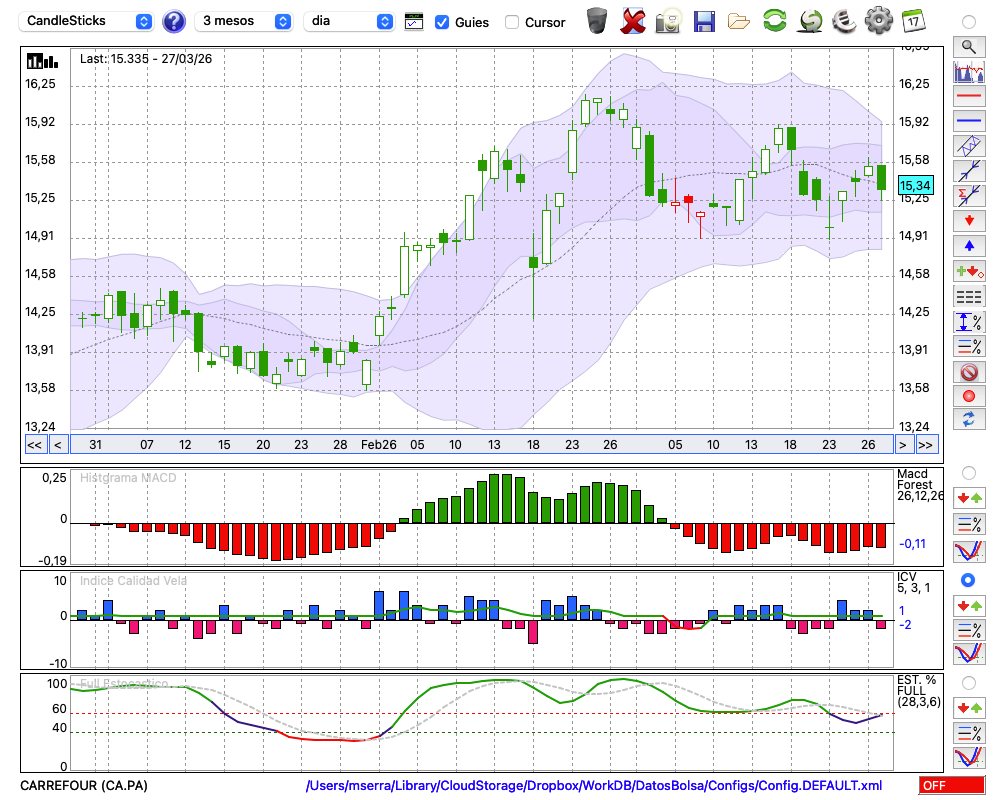Image resolution: width=1000 pixels, height=800 pixels.
Task: Click the blue config file path link
Action: pos(594,786)
